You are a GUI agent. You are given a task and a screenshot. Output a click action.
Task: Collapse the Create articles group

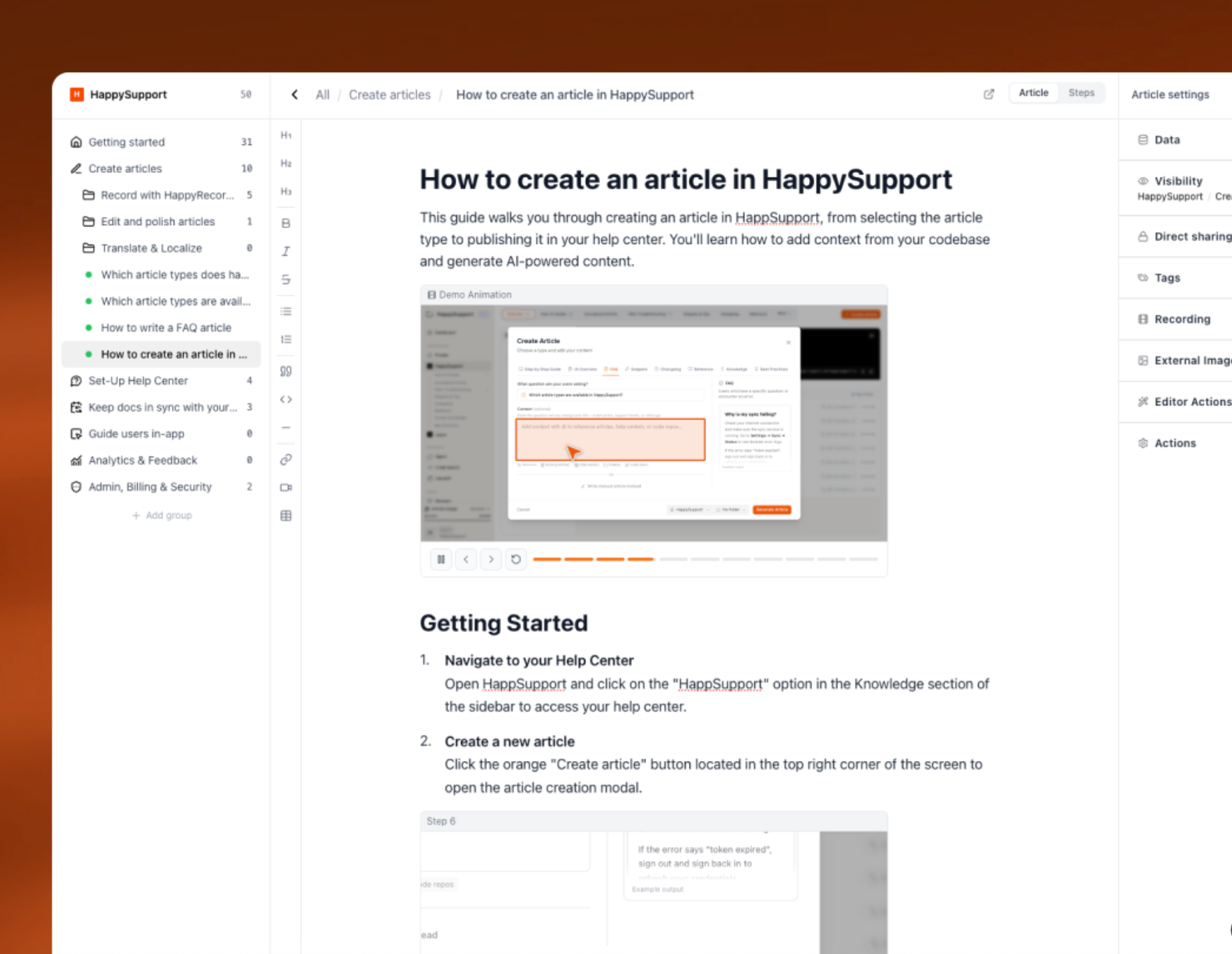click(161, 168)
